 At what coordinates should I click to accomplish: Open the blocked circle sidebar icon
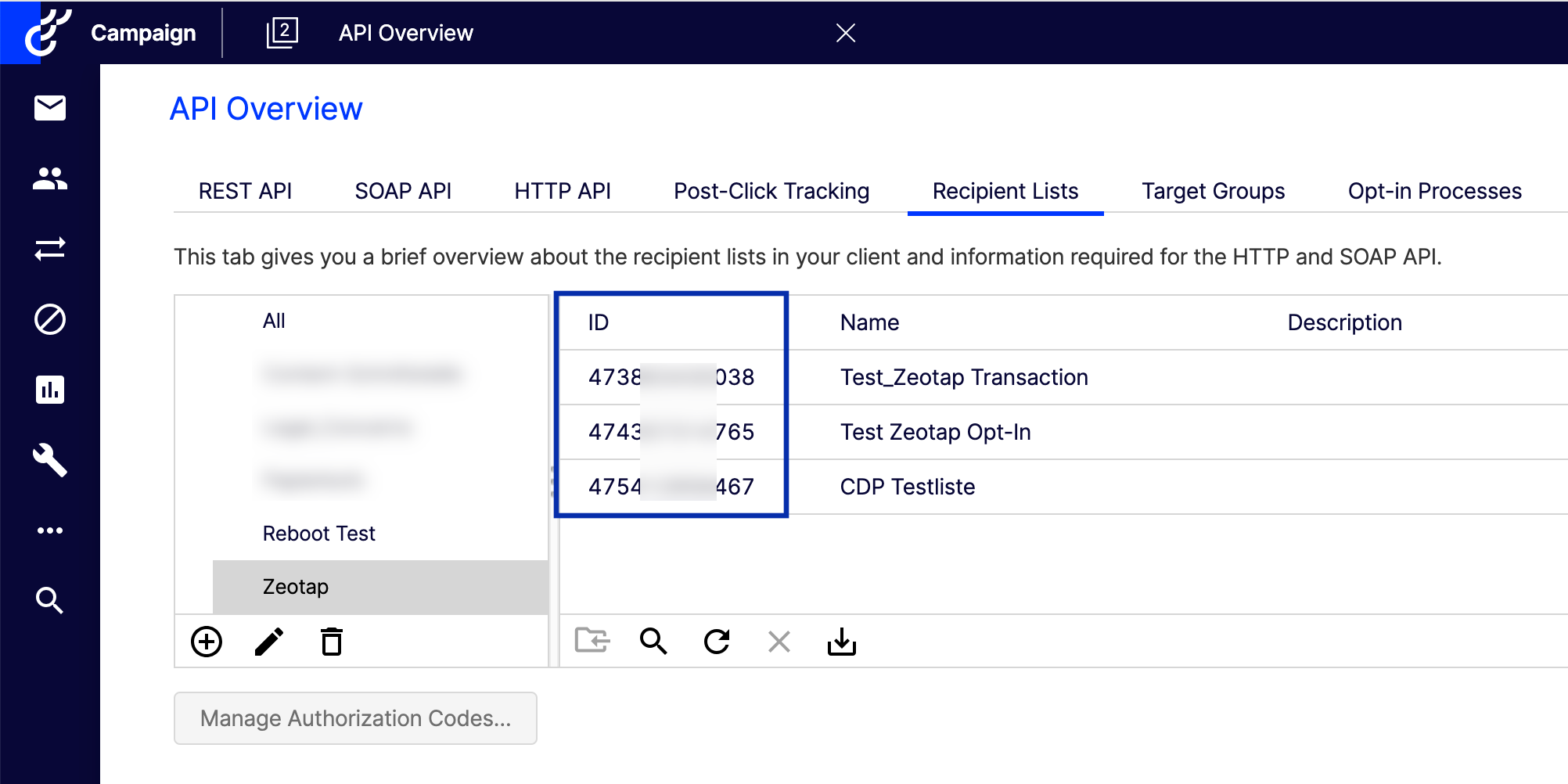click(x=50, y=319)
